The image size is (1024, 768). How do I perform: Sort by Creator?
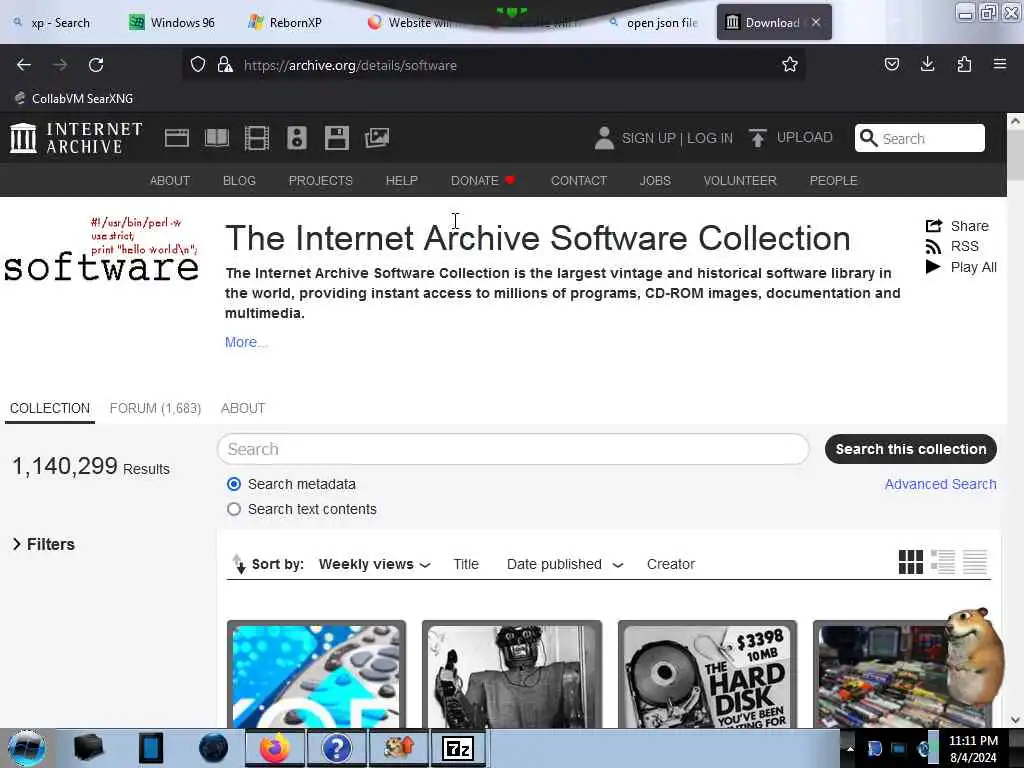click(671, 564)
